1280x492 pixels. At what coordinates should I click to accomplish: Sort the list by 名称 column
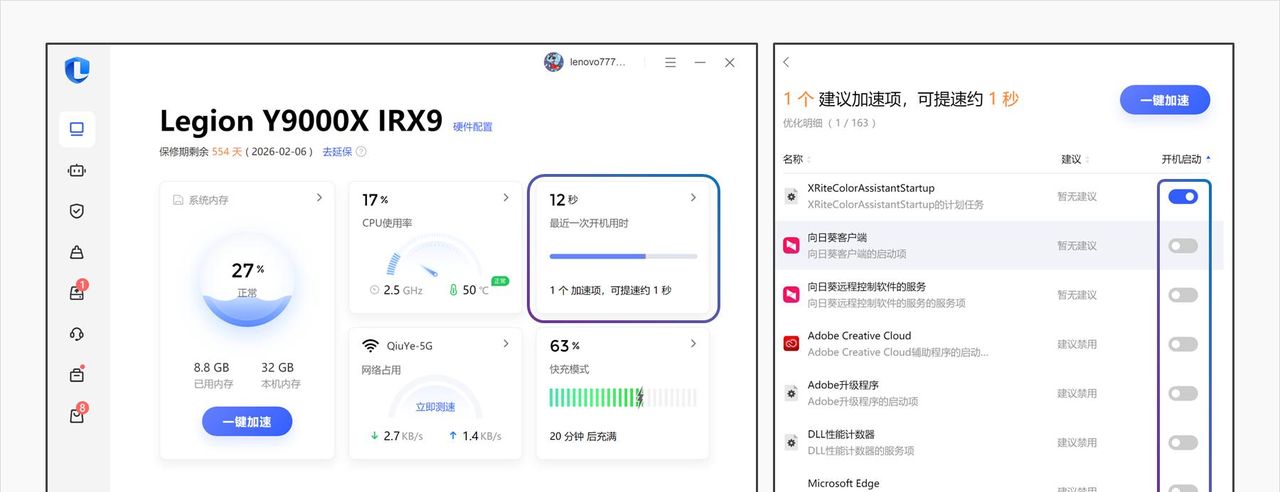point(796,159)
